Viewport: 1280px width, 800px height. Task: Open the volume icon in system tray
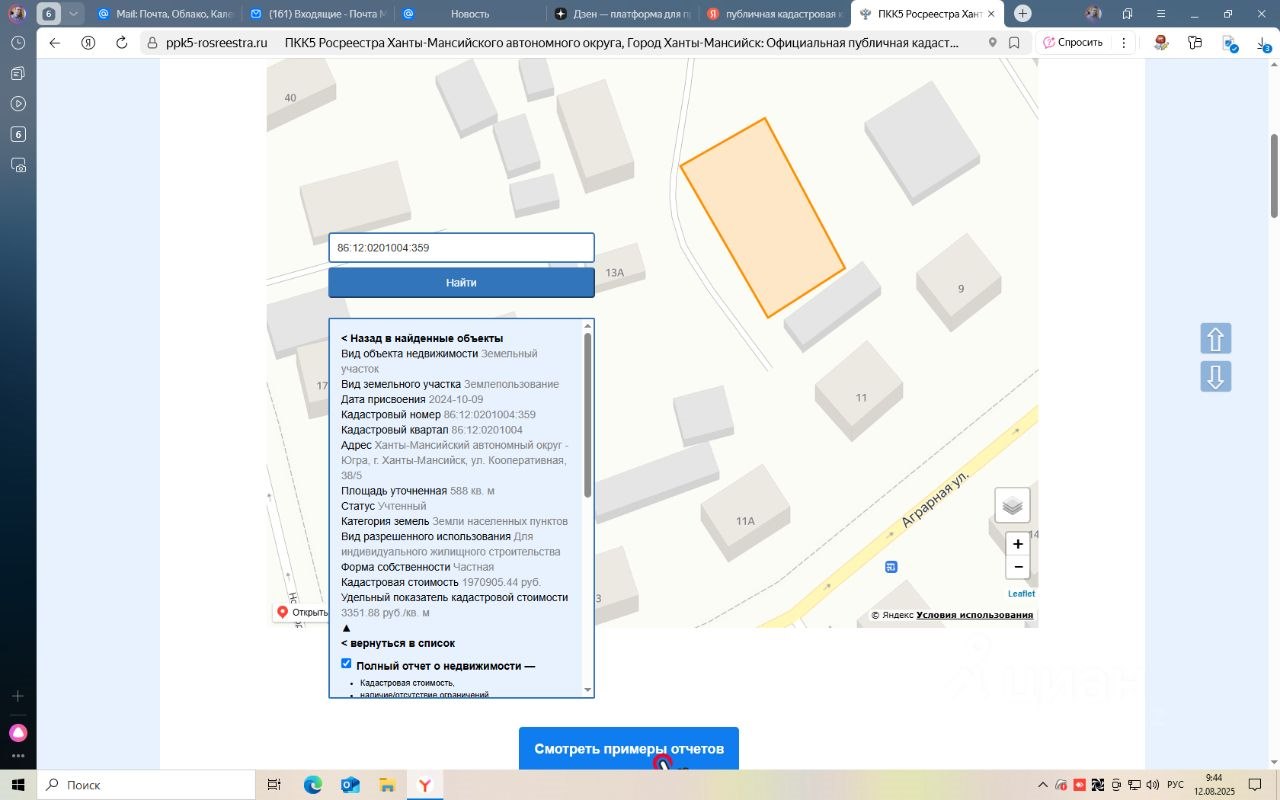pos(1152,784)
